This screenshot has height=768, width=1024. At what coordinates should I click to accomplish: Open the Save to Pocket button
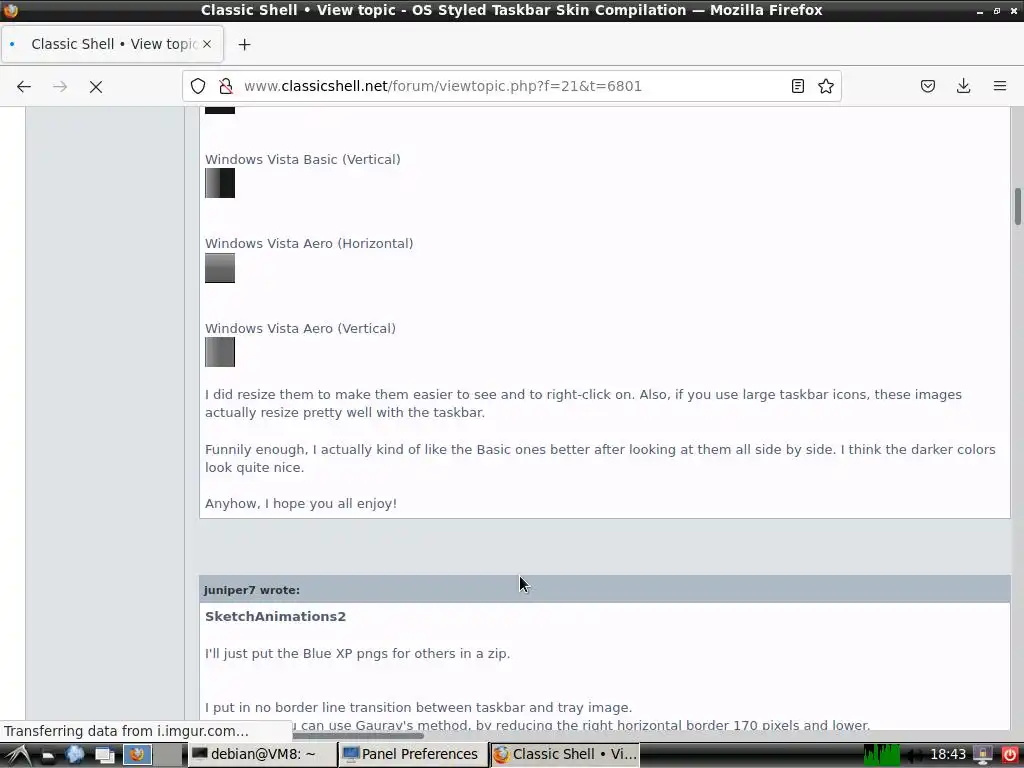pyautogui.click(x=928, y=86)
